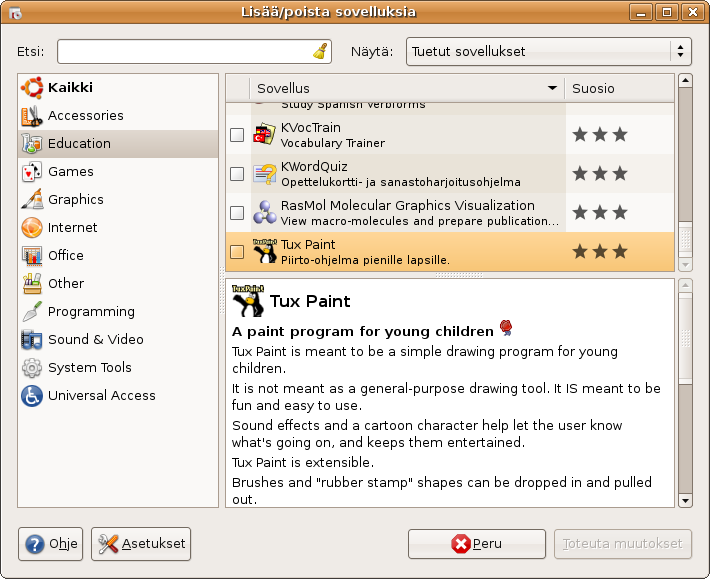
Task: Click the Games playing cards icon
Action: tap(32, 172)
